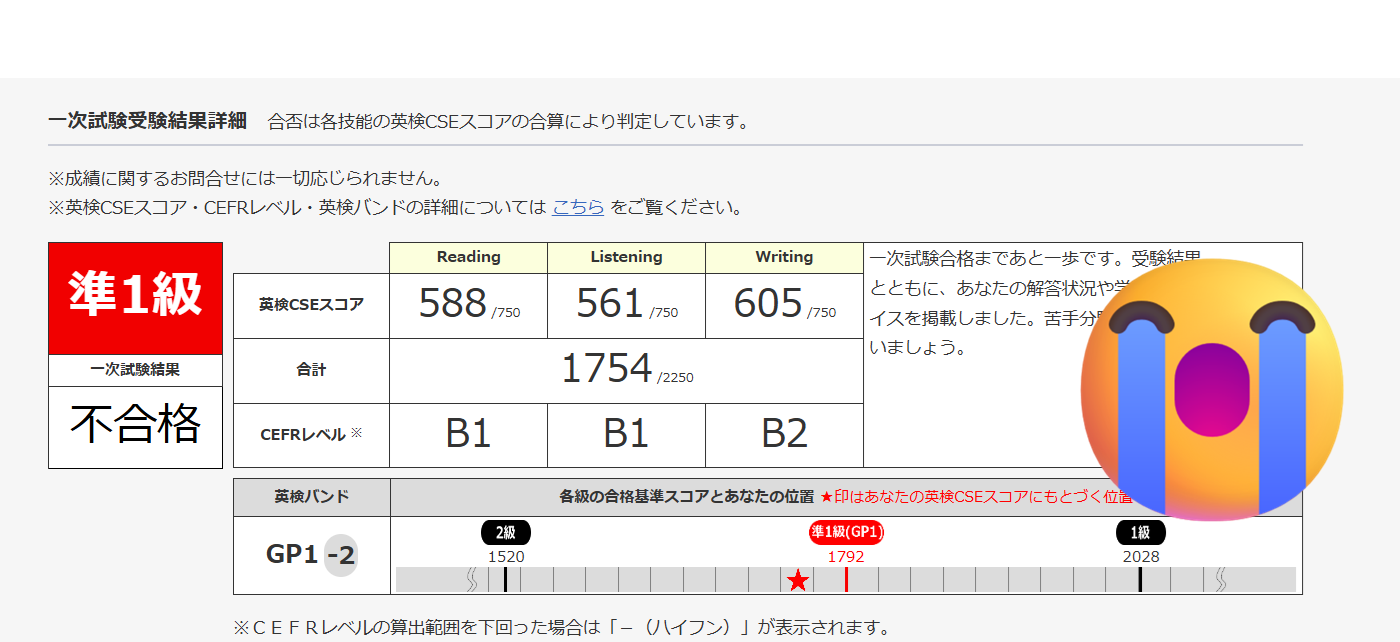
Task: Click the red 準1級(GP1) badge on scale
Action: (x=846, y=533)
